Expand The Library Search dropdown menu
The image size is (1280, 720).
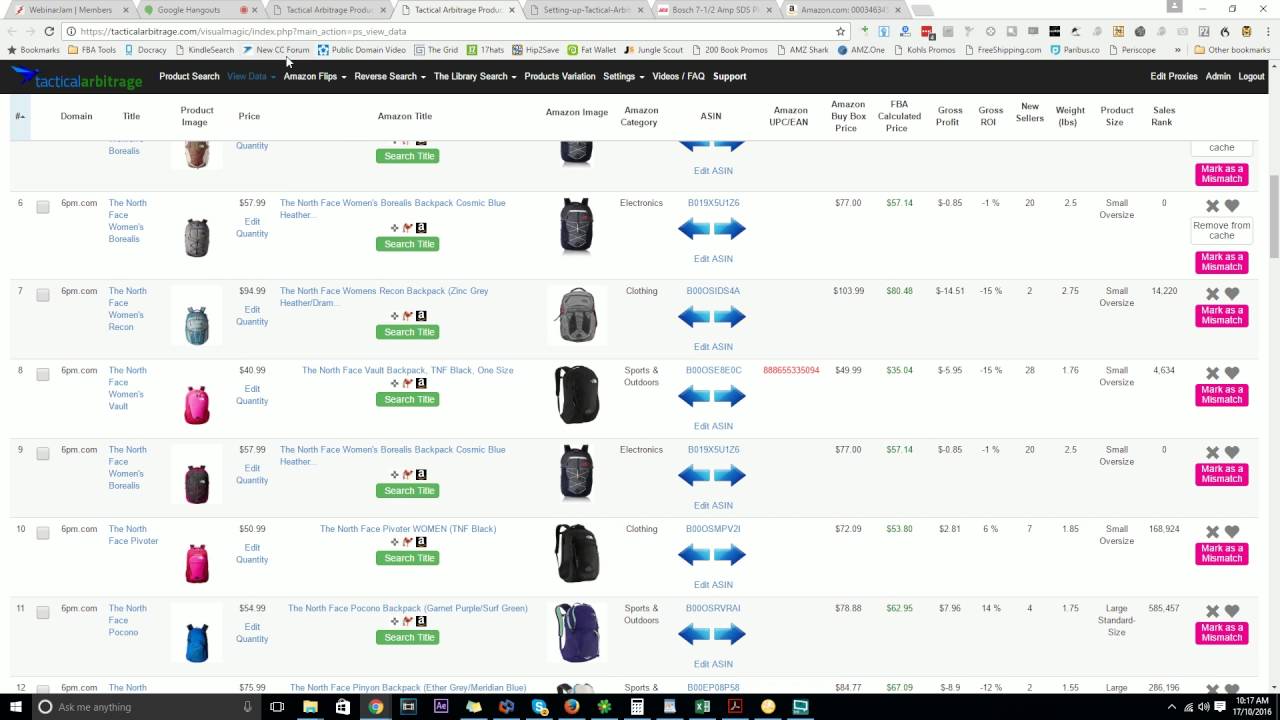coord(475,76)
